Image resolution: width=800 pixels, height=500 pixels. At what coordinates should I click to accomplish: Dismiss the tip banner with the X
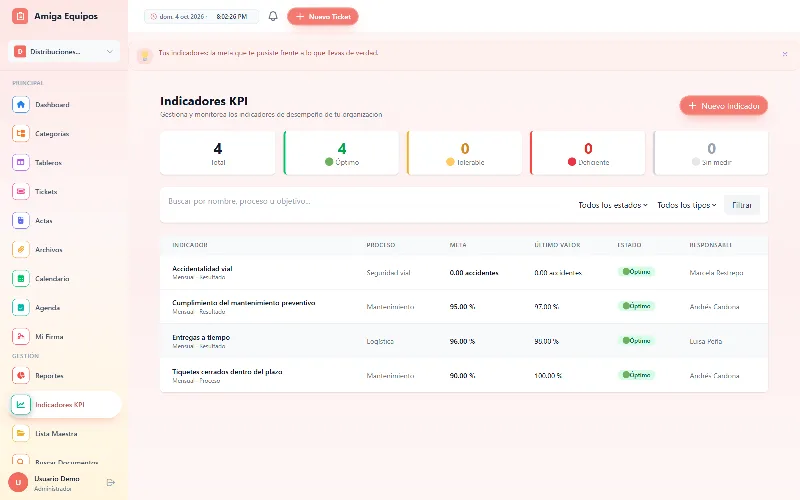point(785,54)
